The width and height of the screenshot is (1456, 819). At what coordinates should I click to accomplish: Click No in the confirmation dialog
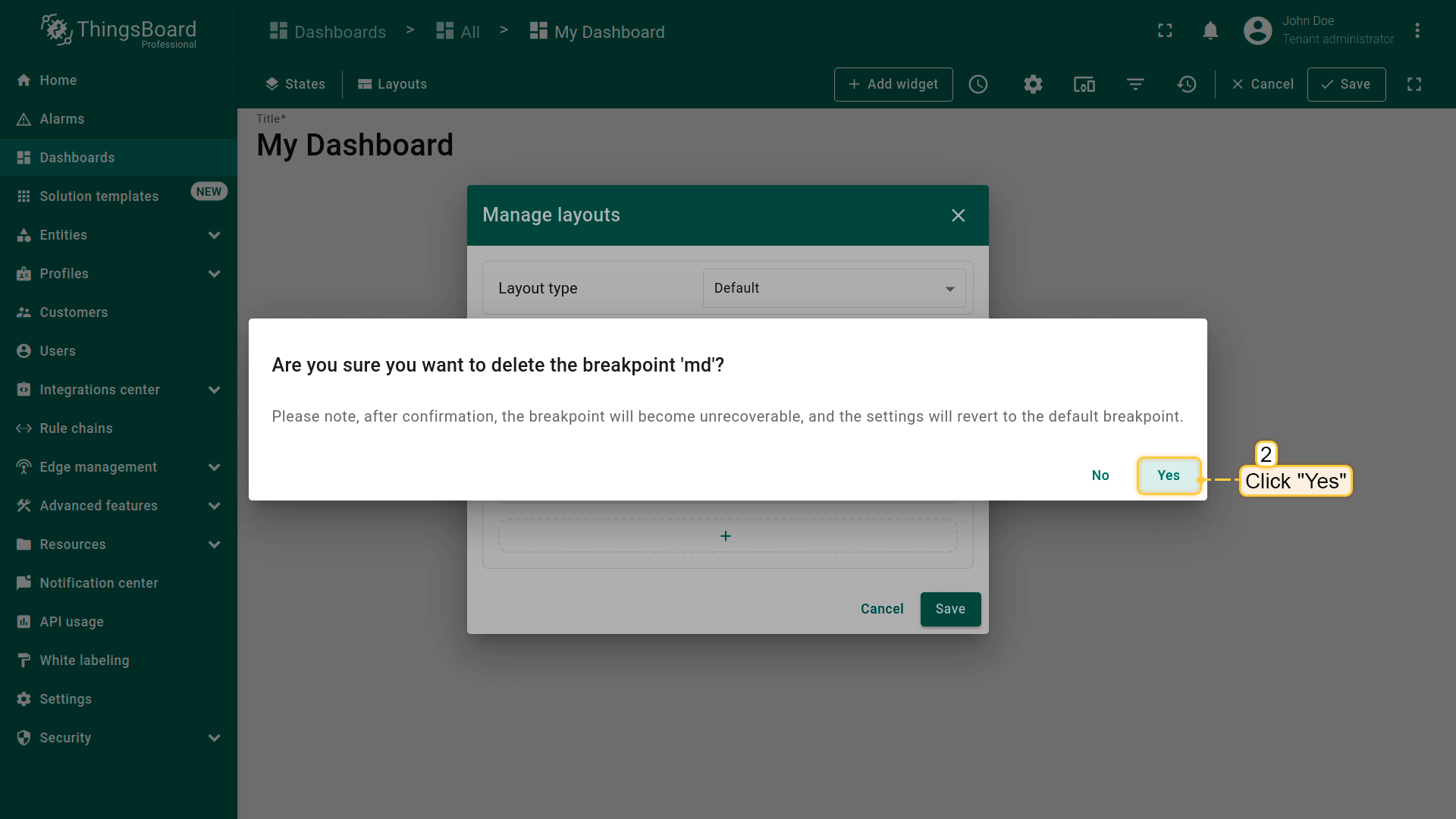coord(1100,475)
